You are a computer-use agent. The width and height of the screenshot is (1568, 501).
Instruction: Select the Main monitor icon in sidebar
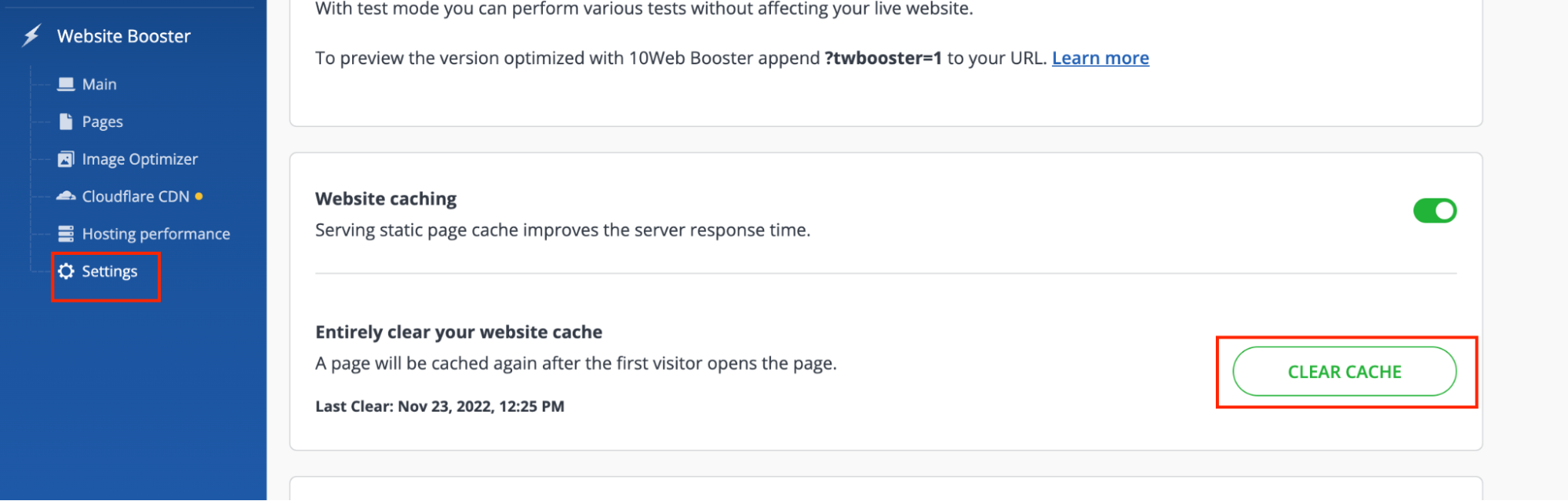pyautogui.click(x=66, y=83)
